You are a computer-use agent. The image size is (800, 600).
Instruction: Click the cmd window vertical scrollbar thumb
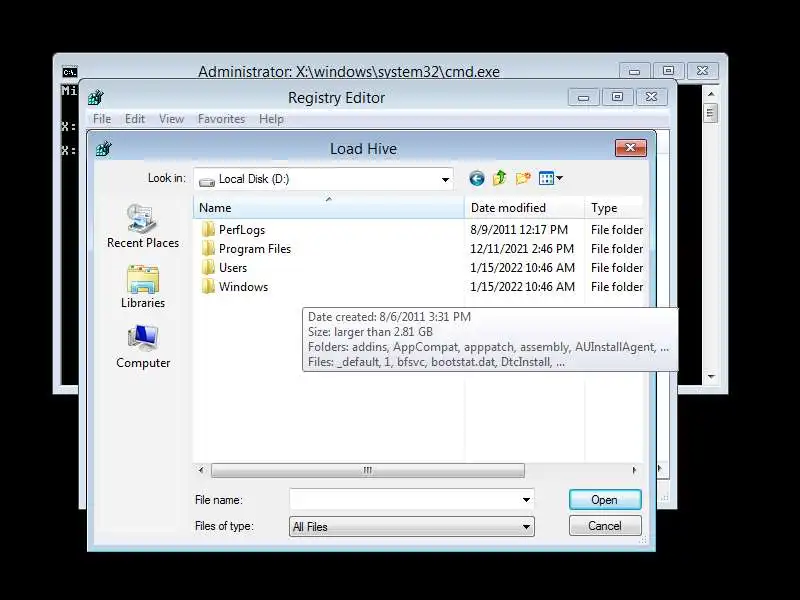point(711,113)
